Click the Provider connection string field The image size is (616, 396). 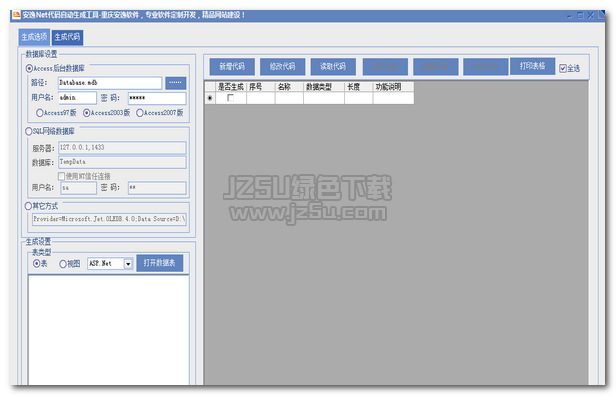[109, 219]
